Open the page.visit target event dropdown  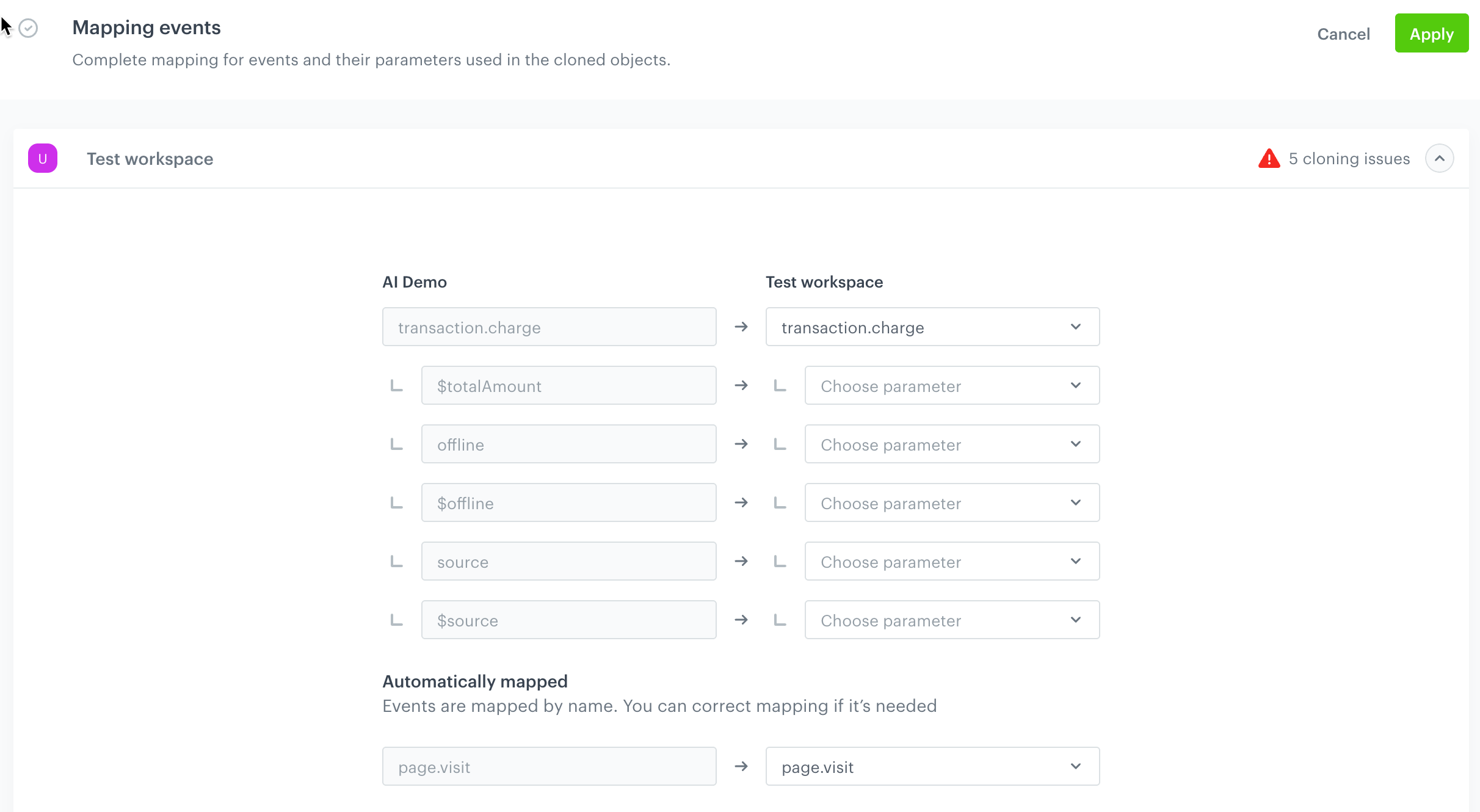pyautogui.click(x=932, y=767)
